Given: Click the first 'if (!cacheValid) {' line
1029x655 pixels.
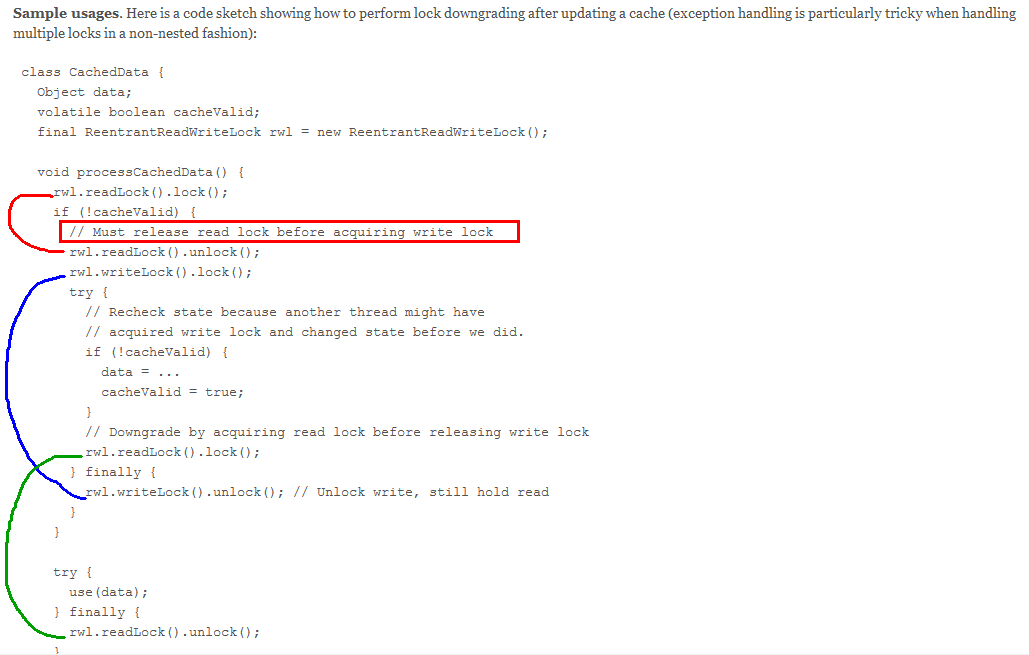Looking at the screenshot, I should point(125,212).
